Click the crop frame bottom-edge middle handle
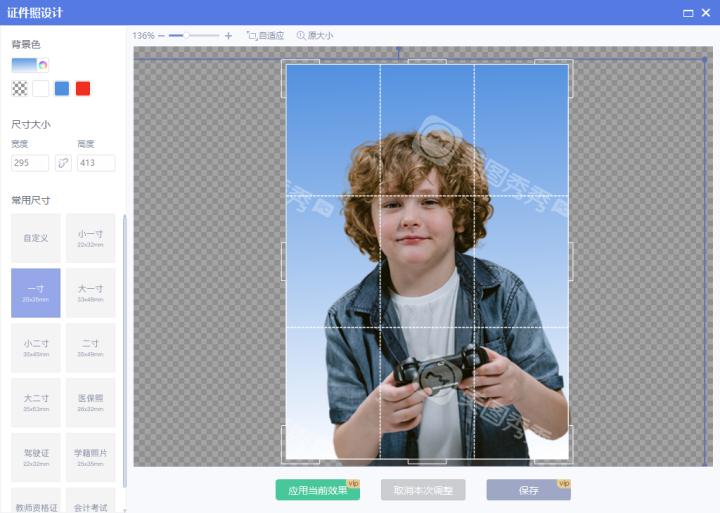Screen dimensions: 720x513 (427, 461)
